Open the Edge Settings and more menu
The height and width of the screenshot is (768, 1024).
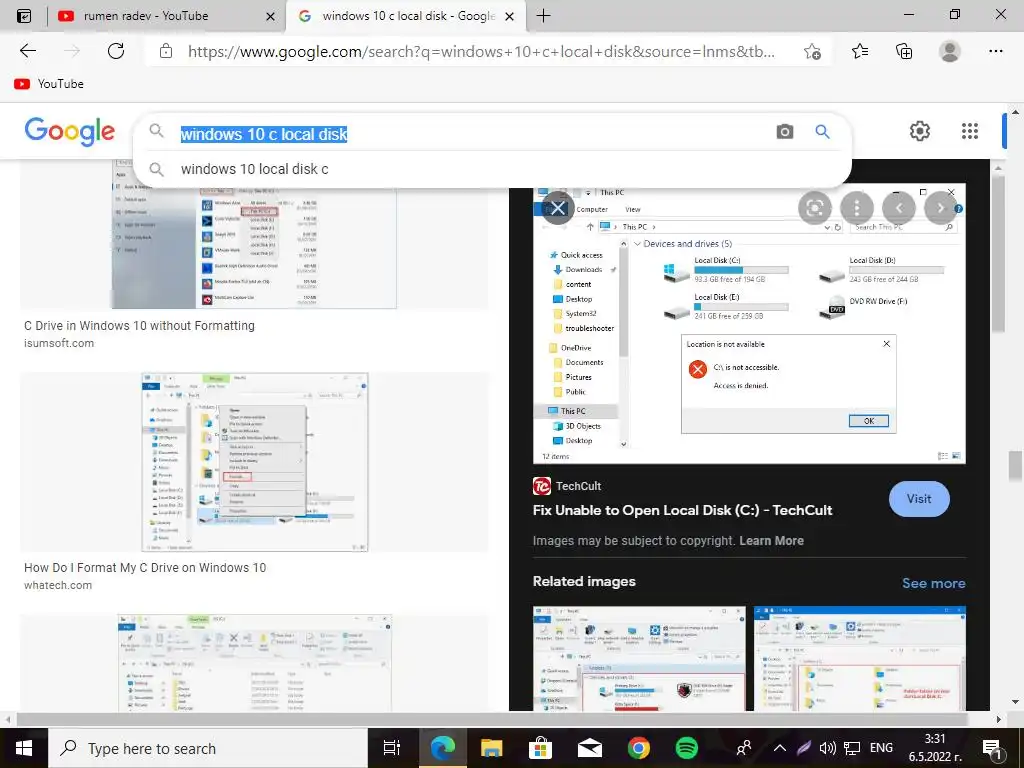995,51
